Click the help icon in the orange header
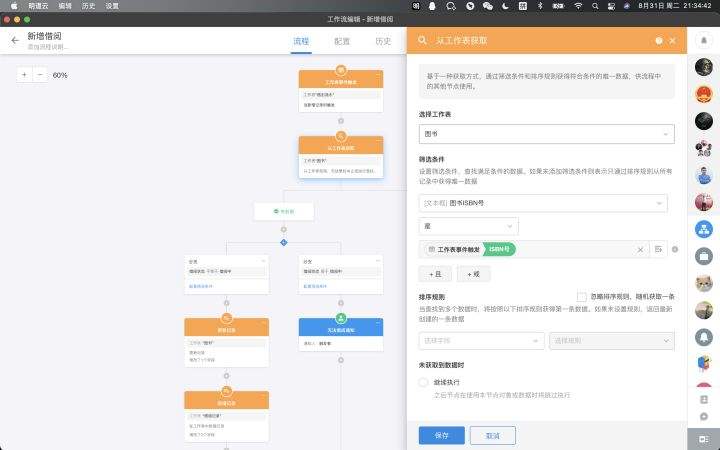720x450 pixels. (658, 41)
